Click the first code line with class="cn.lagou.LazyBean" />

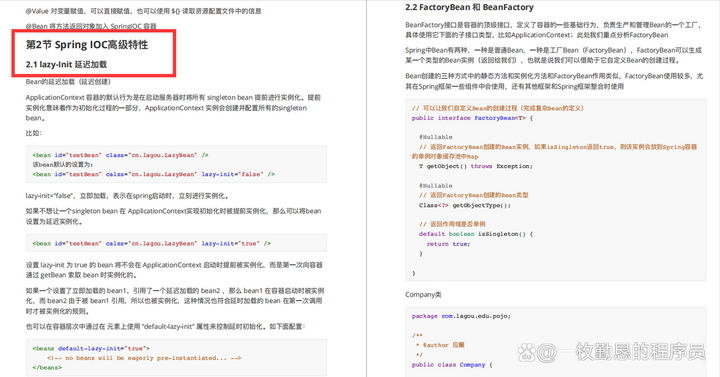click(x=120, y=155)
